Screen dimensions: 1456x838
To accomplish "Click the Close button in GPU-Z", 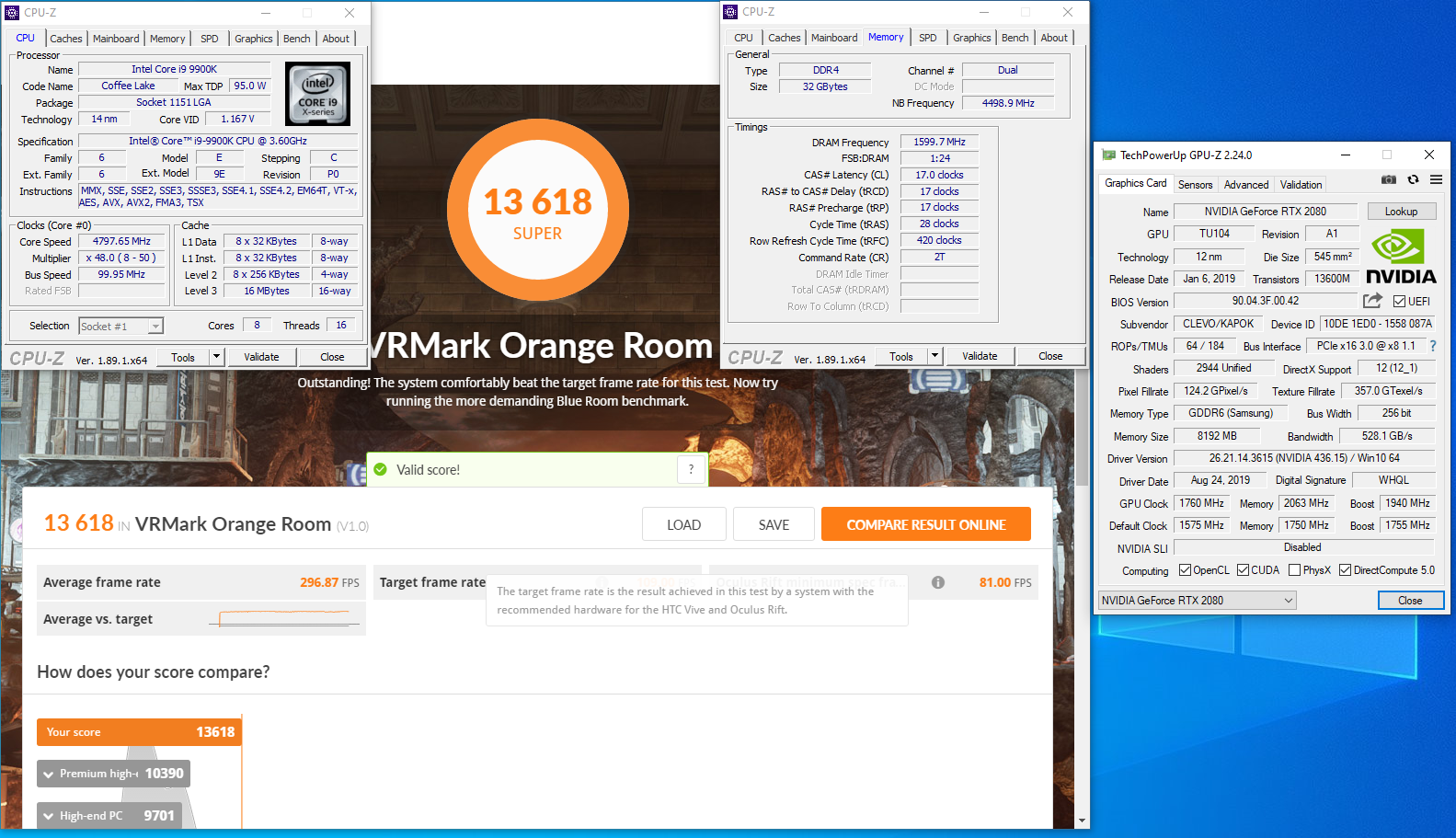I will pos(1410,601).
